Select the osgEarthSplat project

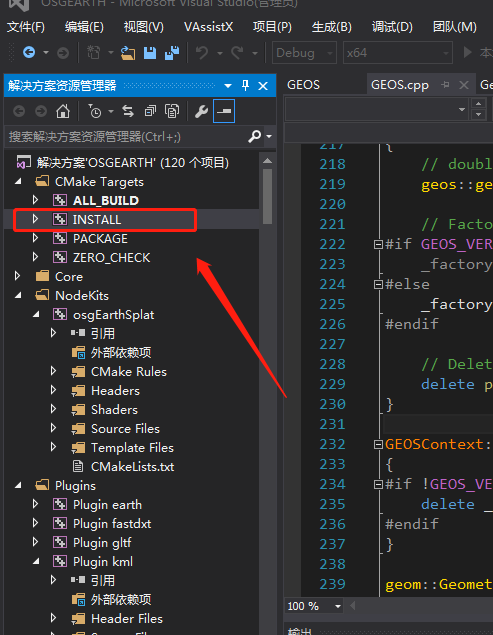(x=113, y=315)
